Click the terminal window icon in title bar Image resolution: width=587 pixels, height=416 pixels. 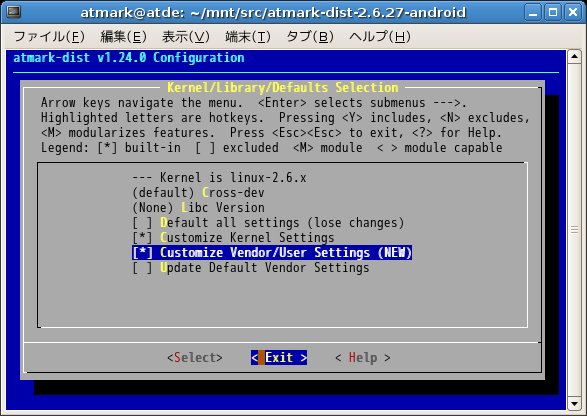click(14, 12)
